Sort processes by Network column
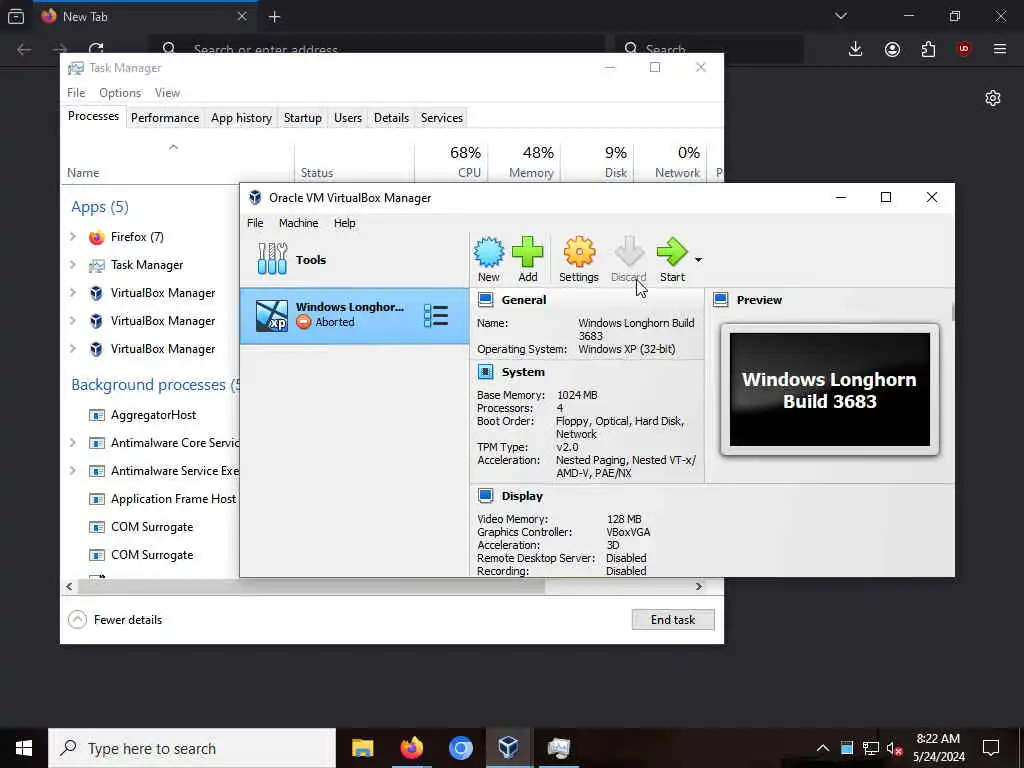This screenshot has height=768, width=1024. tap(670, 162)
